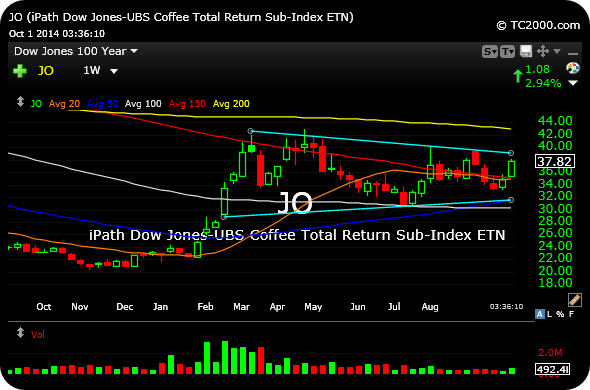The height and width of the screenshot is (390, 590).
Task: Select the green JO price legend label
Action: pos(36,104)
